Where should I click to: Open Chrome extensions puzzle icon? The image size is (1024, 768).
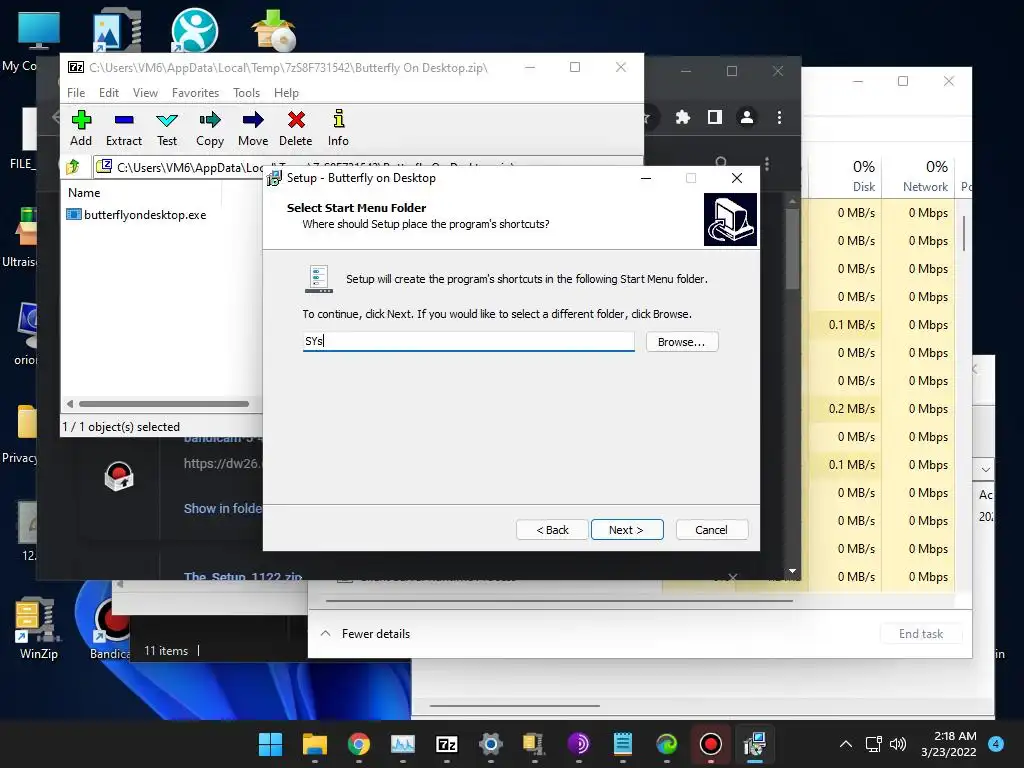click(682, 117)
